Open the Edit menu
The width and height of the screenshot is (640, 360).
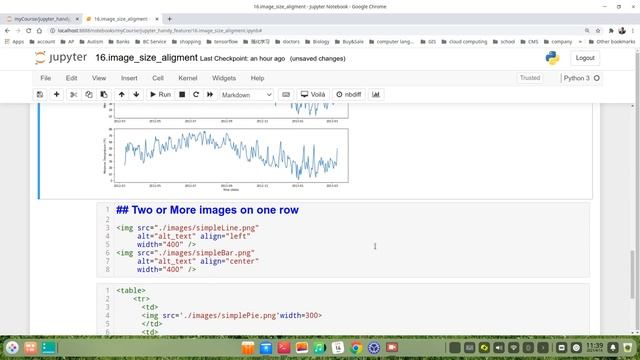(x=71, y=78)
